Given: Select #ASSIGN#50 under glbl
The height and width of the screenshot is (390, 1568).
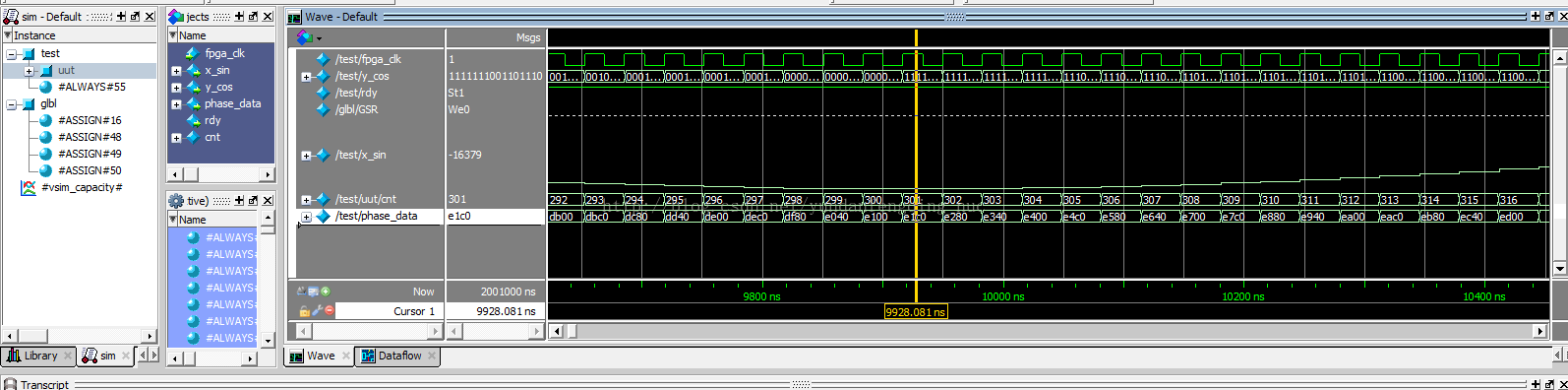Looking at the screenshot, I should (x=89, y=170).
